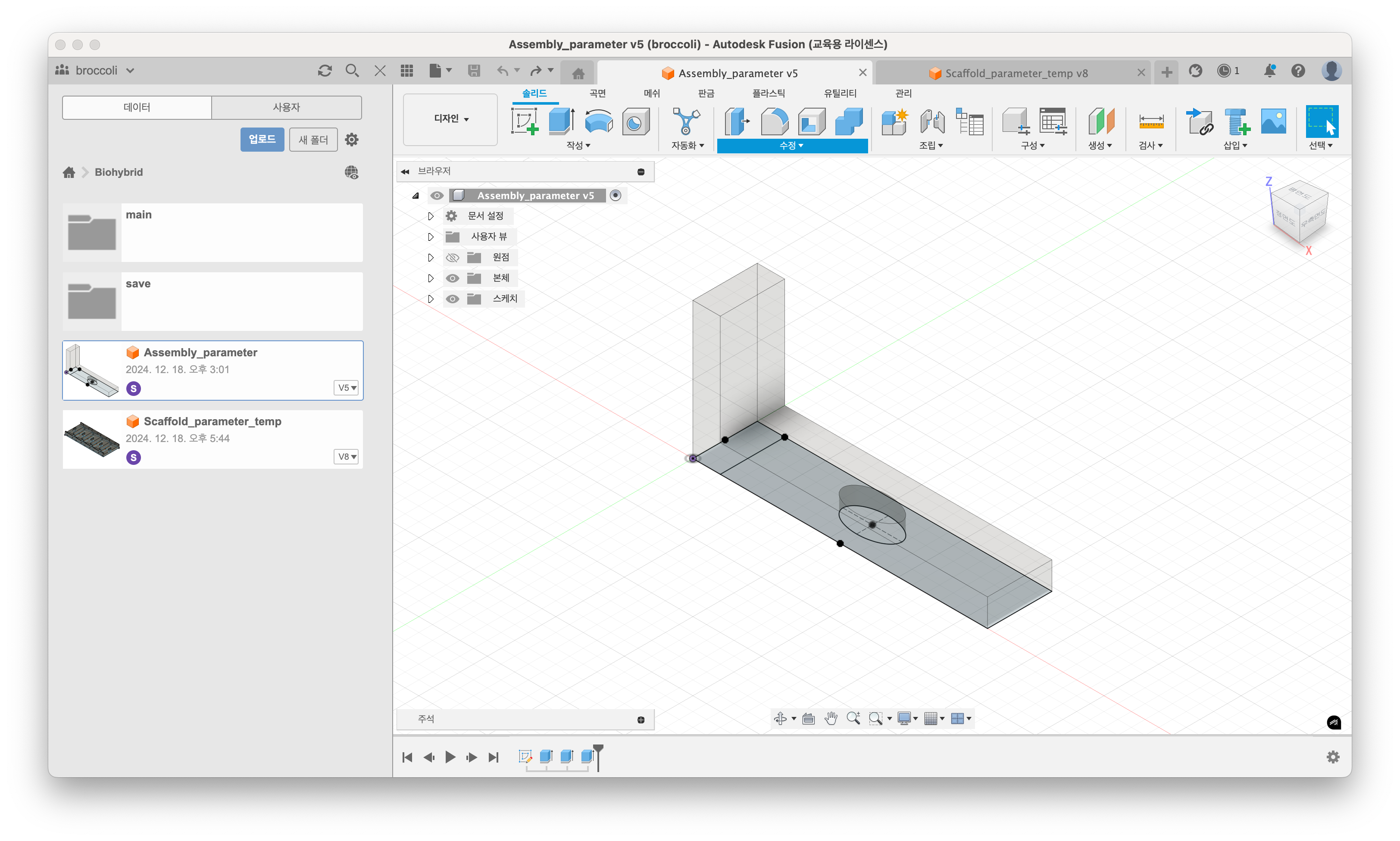Viewport: 1400px width, 841px height.
Task: Select the Revolve tool icon
Action: tap(599, 121)
